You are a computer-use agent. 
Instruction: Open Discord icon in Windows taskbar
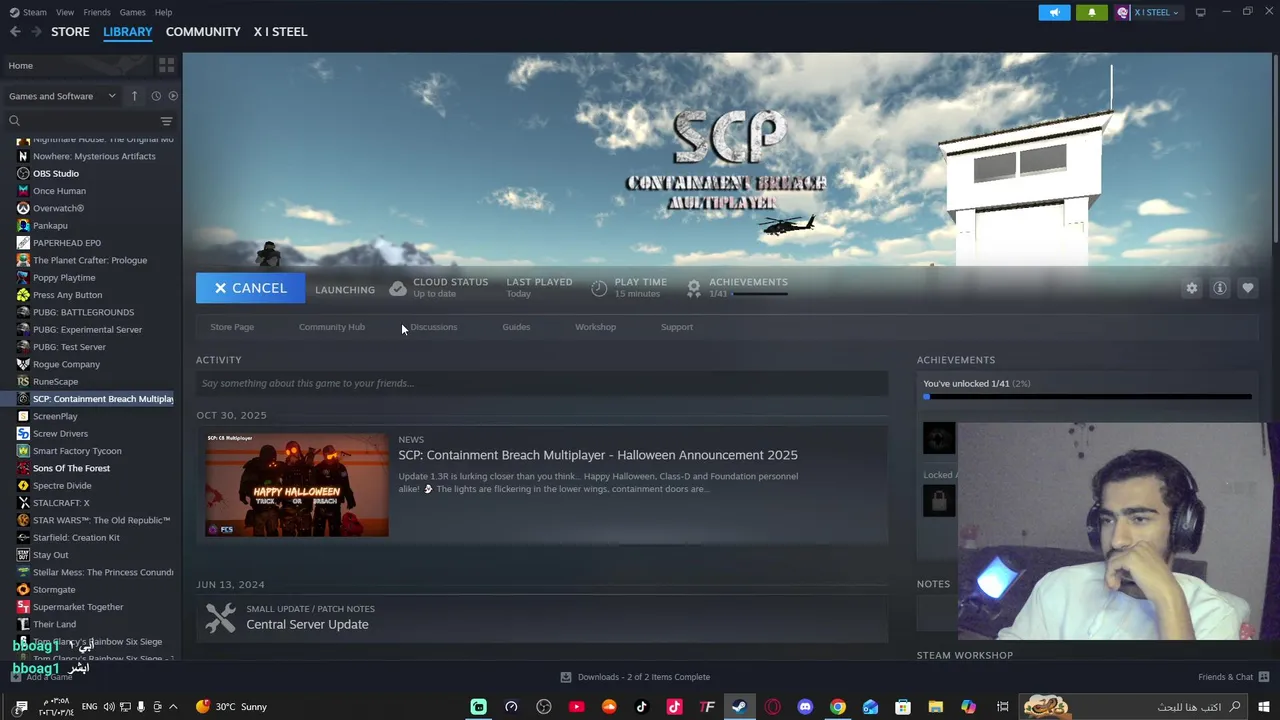pos(805,707)
